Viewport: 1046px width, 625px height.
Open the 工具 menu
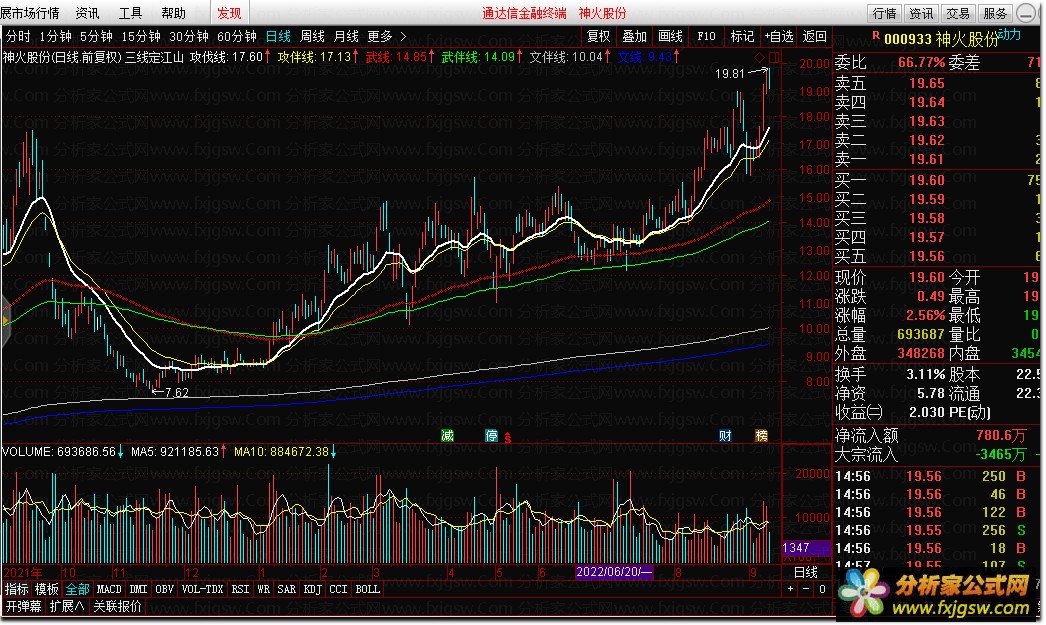[130, 13]
